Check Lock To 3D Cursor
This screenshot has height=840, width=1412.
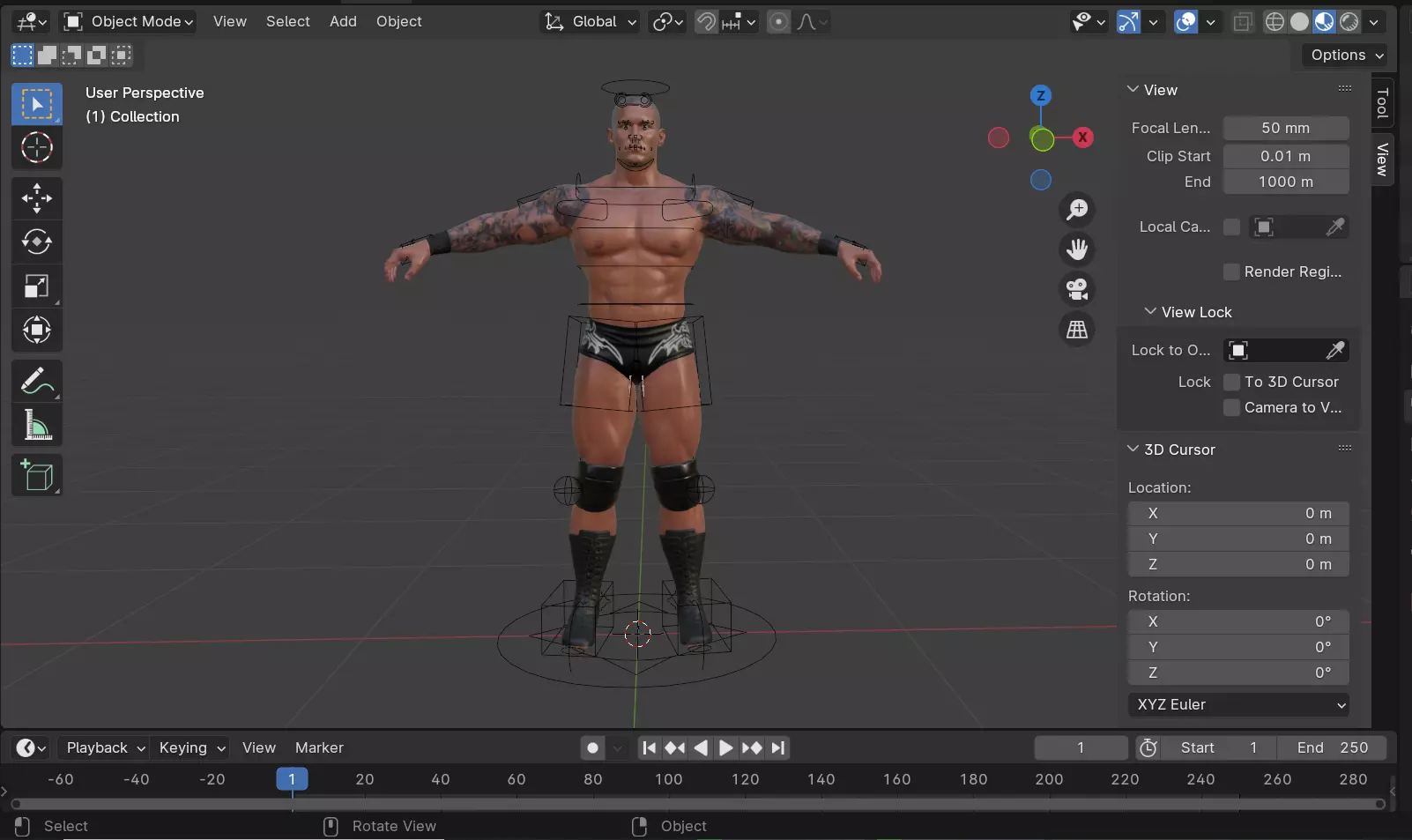click(x=1231, y=382)
